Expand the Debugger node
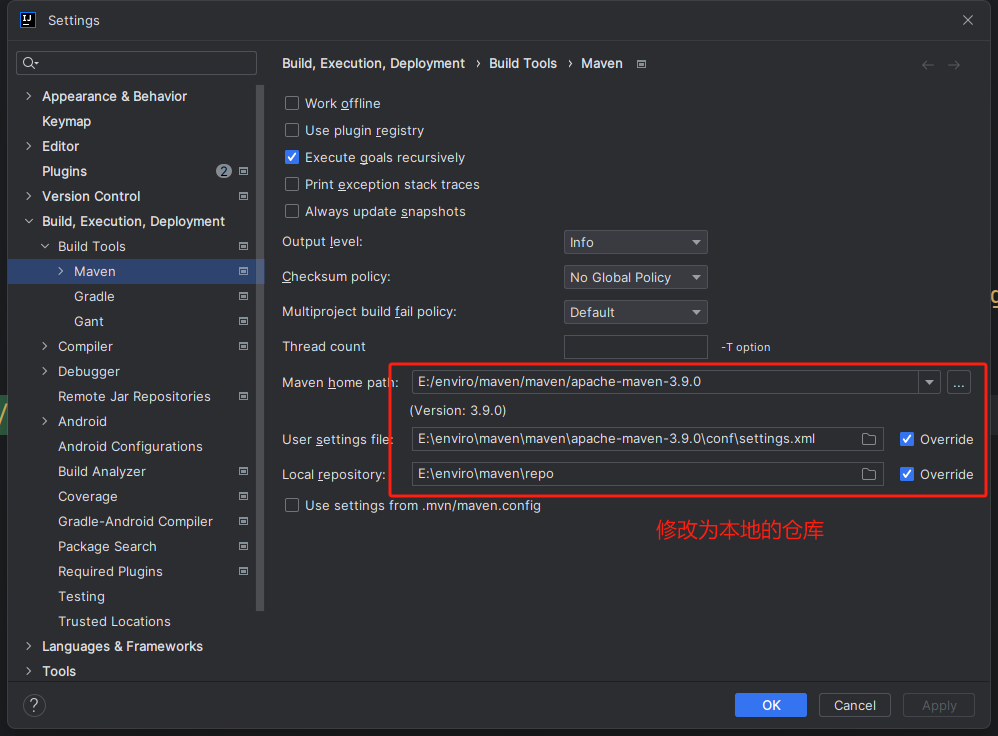 click(x=45, y=371)
